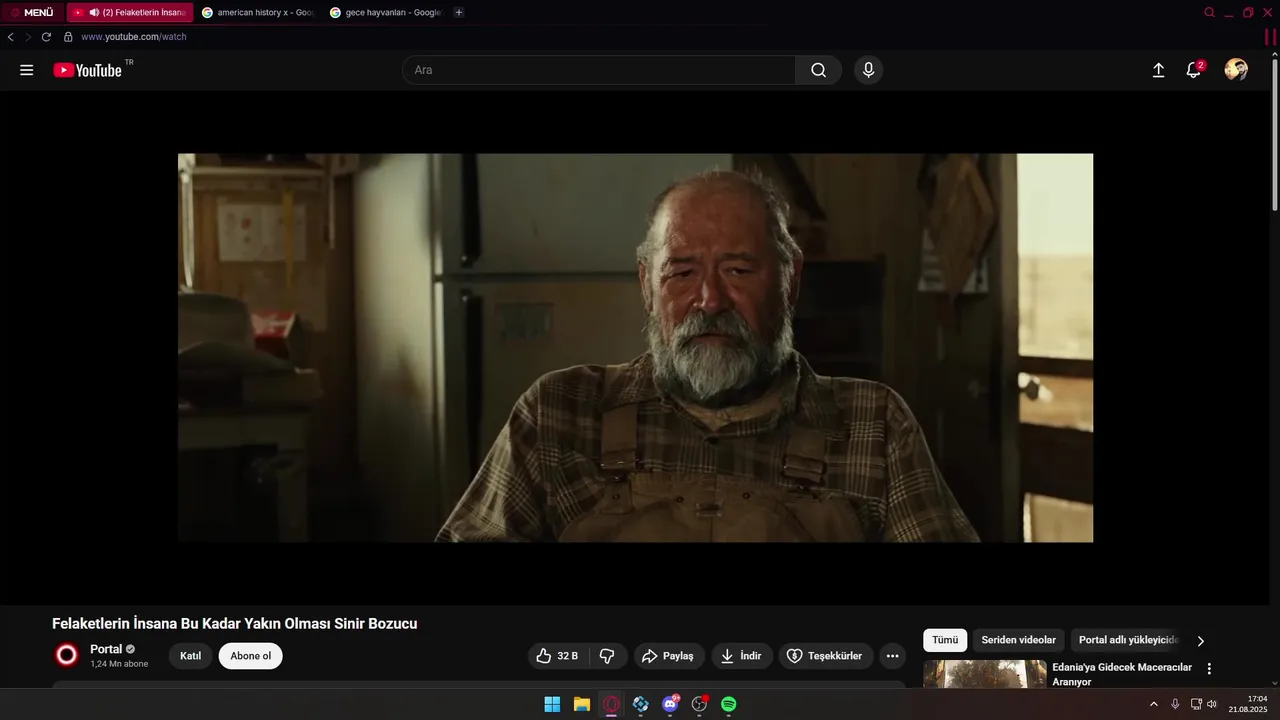This screenshot has width=1280, height=720.
Task: Click video title Felaketlerin İnsana Bu Kadar
Action: click(235, 623)
